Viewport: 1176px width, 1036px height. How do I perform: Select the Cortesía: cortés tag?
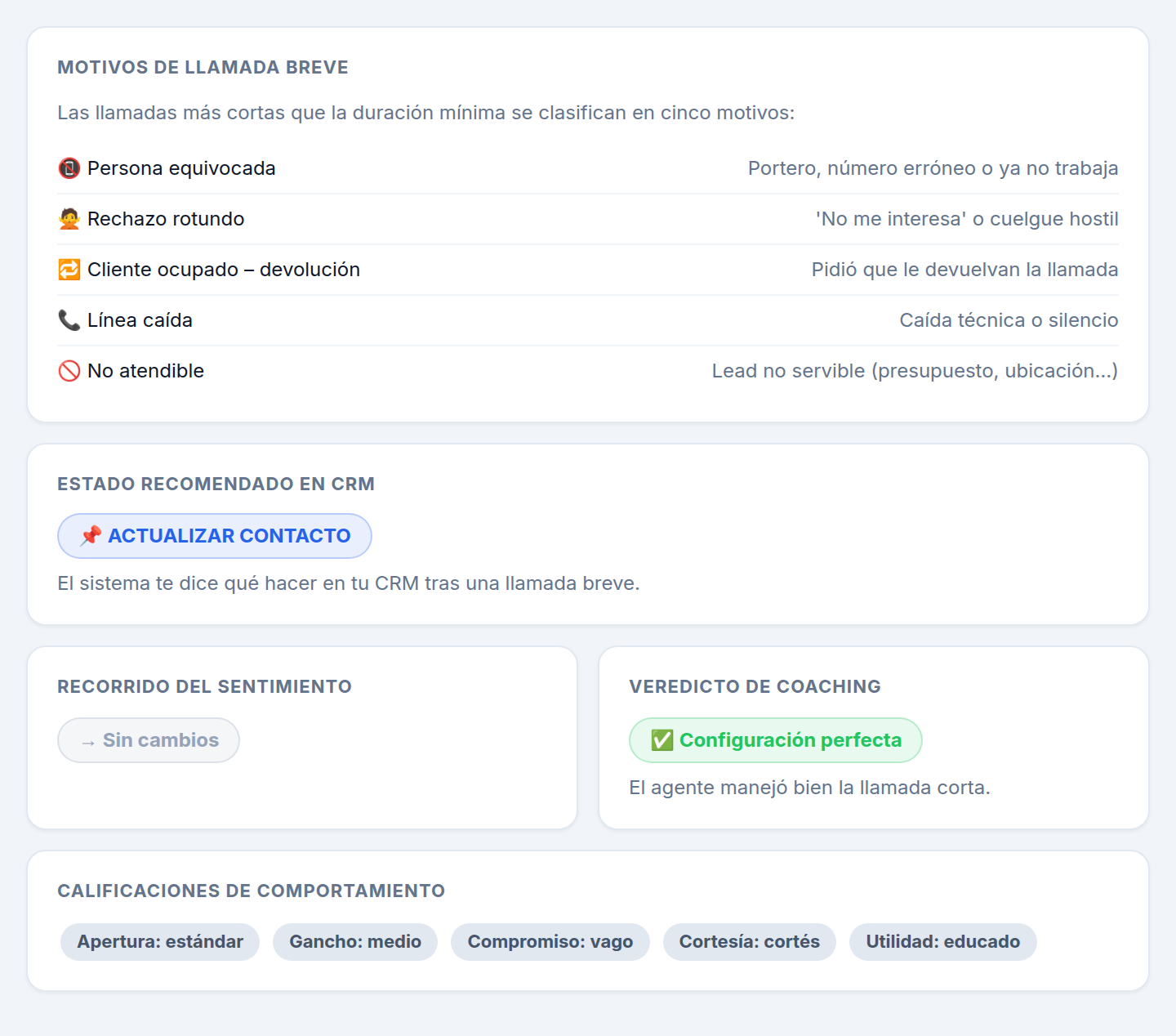[x=750, y=942]
